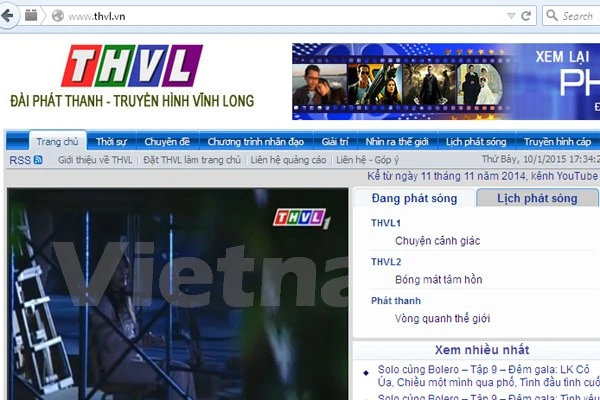Image resolution: width=600 pixels, height=400 pixels.
Task: Click the THVL1 live video player
Action: (x=178, y=294)
